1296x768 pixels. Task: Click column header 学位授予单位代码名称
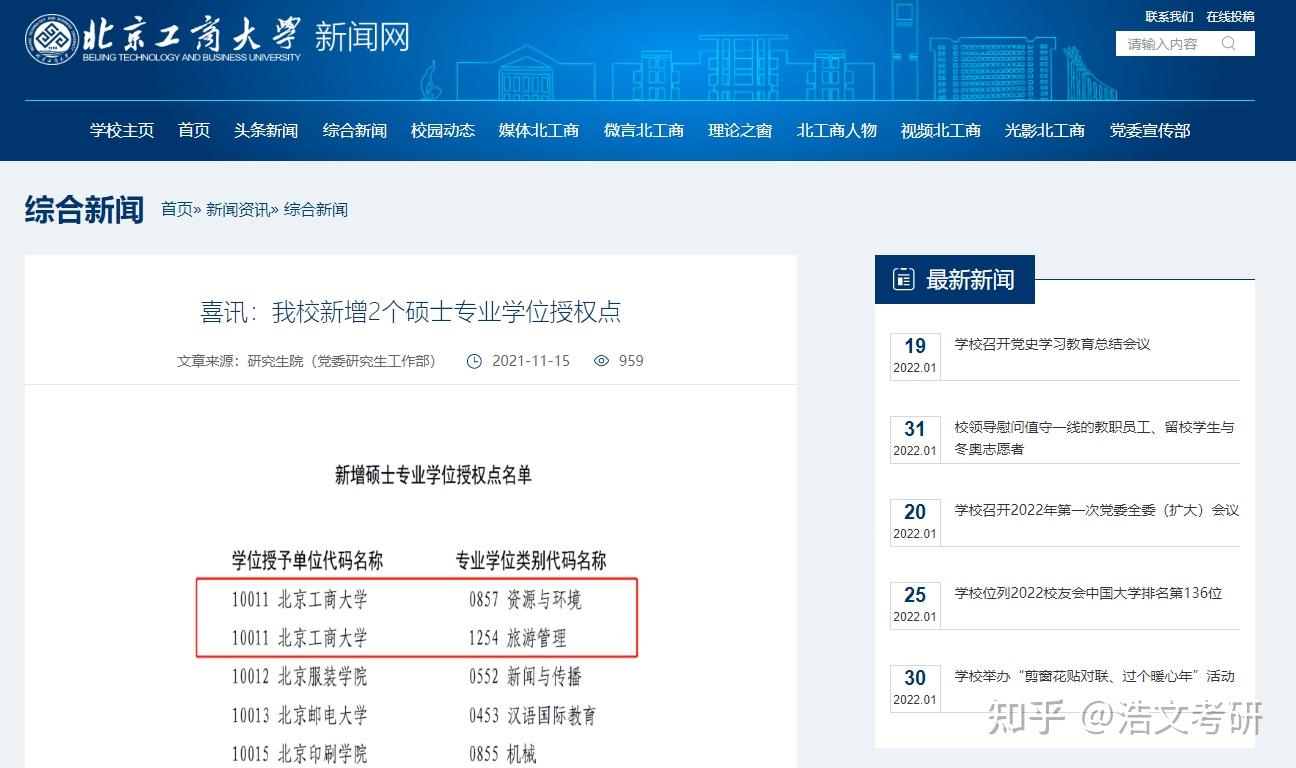pos(308,560)
